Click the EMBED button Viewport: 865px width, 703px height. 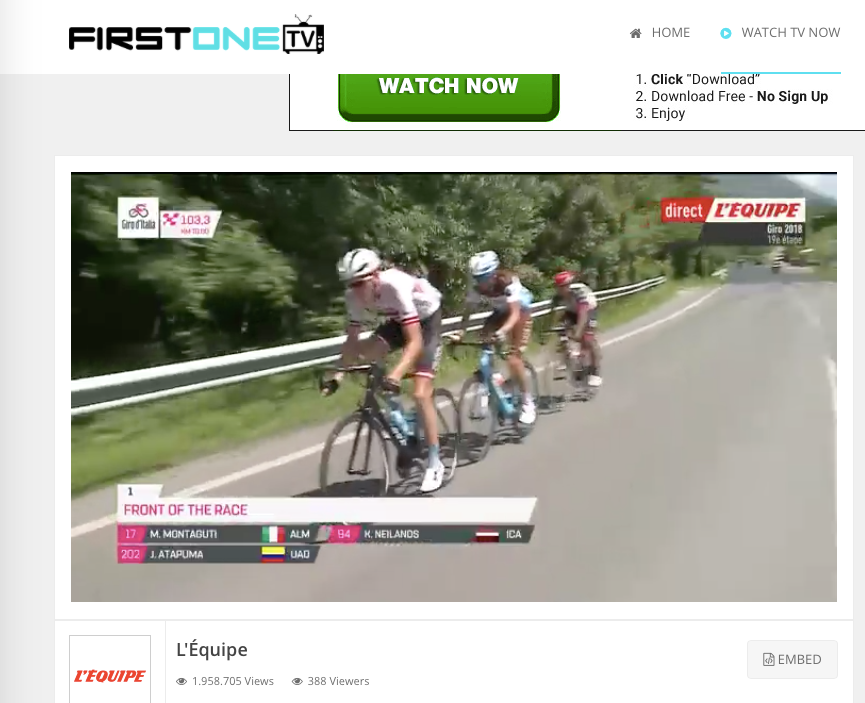click(792, 659)
